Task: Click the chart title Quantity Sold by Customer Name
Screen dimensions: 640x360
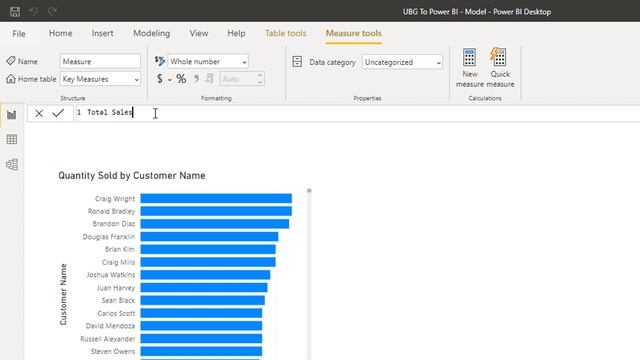Action: click(x=131, y=176)
